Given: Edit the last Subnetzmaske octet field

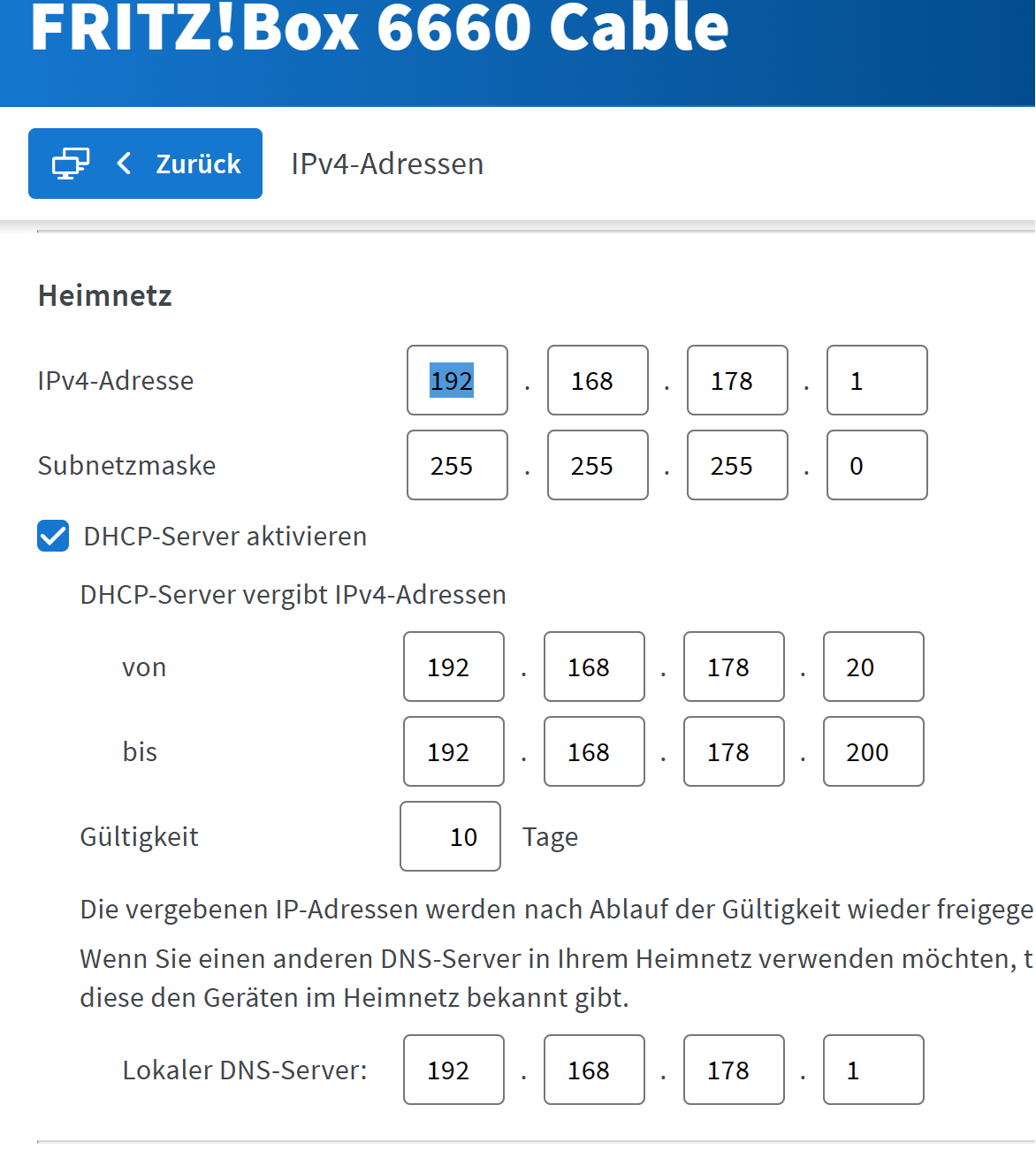Looking at the screenshot, I should point(877,466).
